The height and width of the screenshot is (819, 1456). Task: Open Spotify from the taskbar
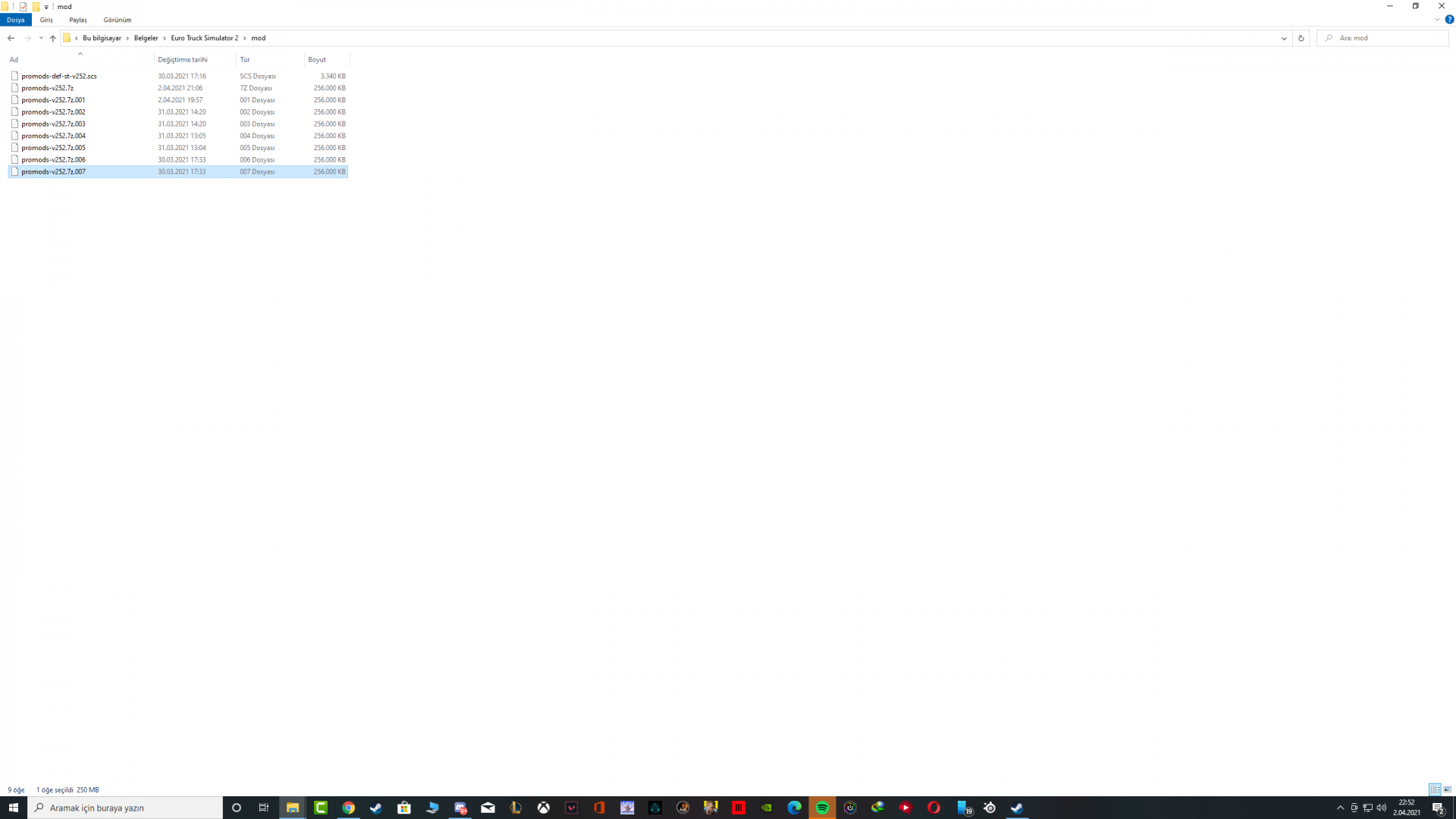[822, 808]
